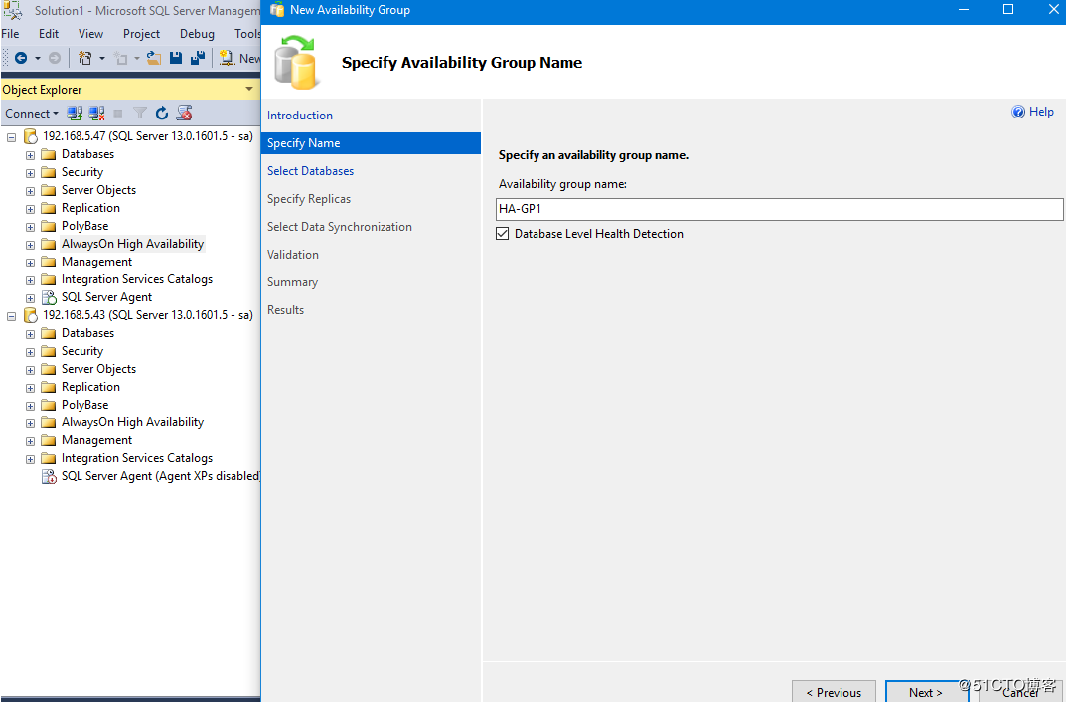This screenshot has width=1066, height=702.
Task: Click the New Query toolbar icon
Action: coord(227,58)
